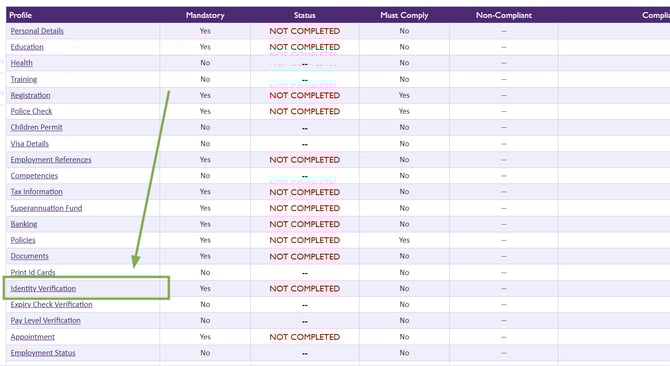This screenshot has height=366, width=670.
Task: Open the Personal Details profile link
Action: [37, 31]
